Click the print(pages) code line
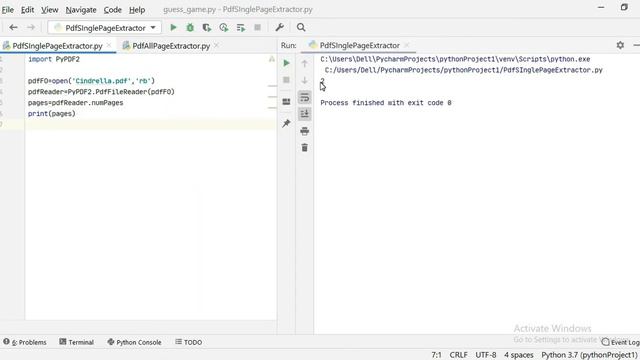This screenshot has width=640, height=360. click(52, 113)
